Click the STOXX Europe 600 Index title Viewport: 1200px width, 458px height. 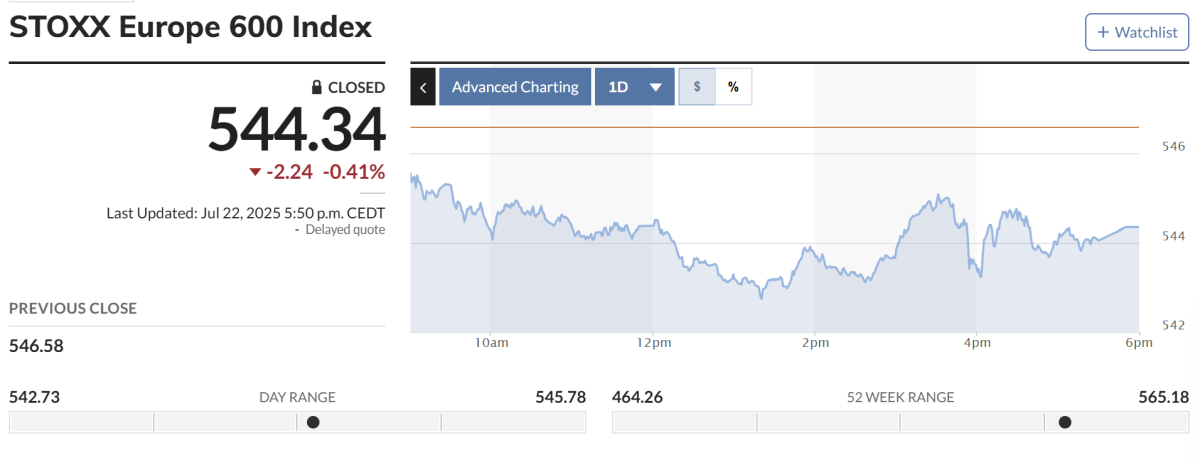point(190,27)
